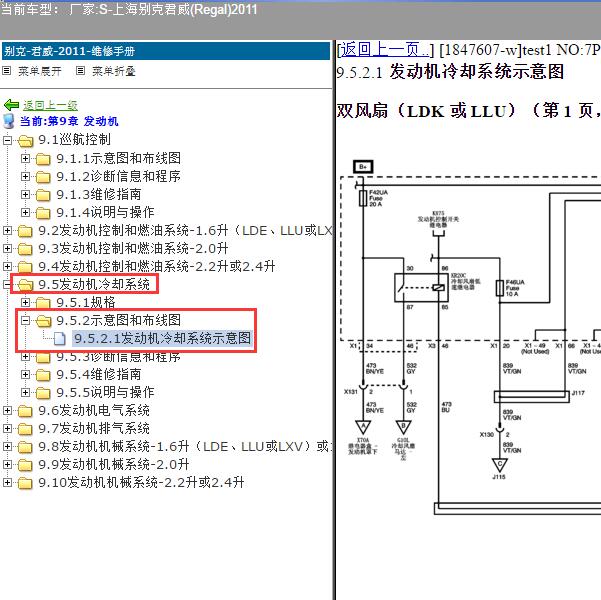601x600 pixels.
Task: Expand the 9.6发动机电气系统 node
Action: pos(7,411)
